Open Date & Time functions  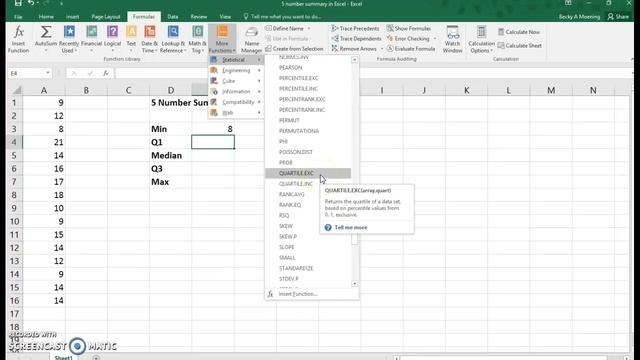pyautogui.click(x=149, y=39)
